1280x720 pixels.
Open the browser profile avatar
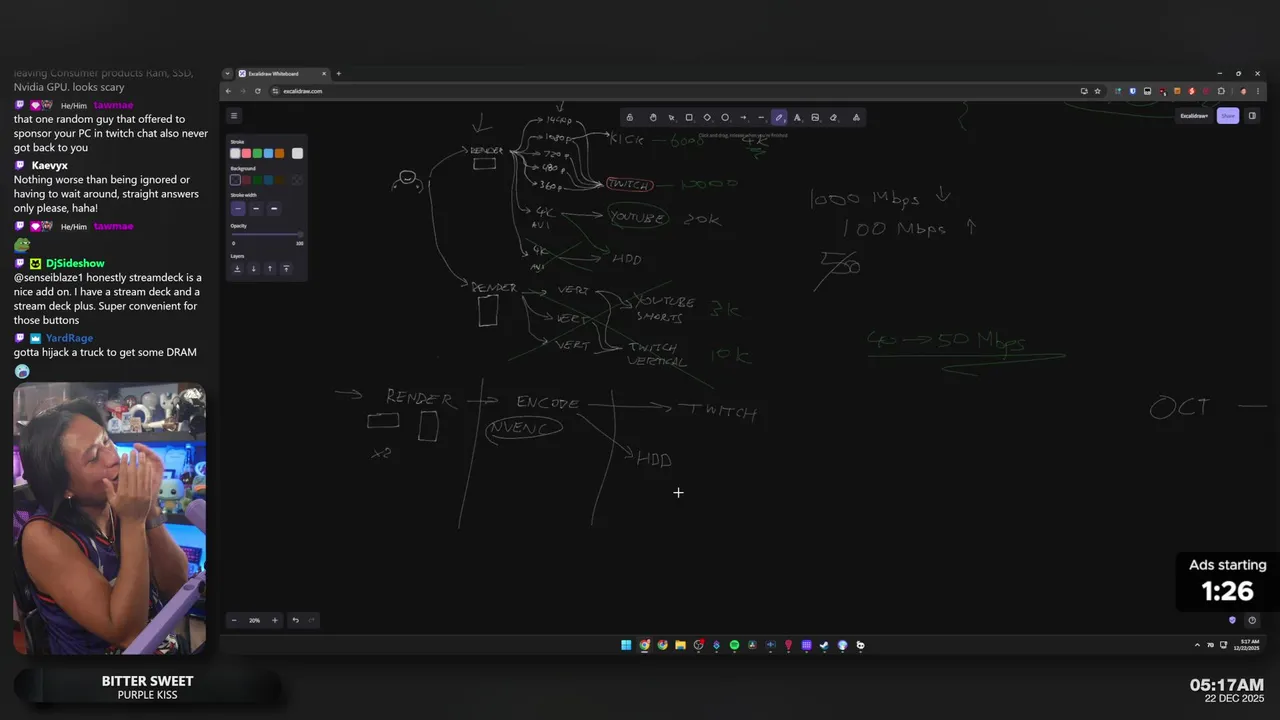[1243, 91]
